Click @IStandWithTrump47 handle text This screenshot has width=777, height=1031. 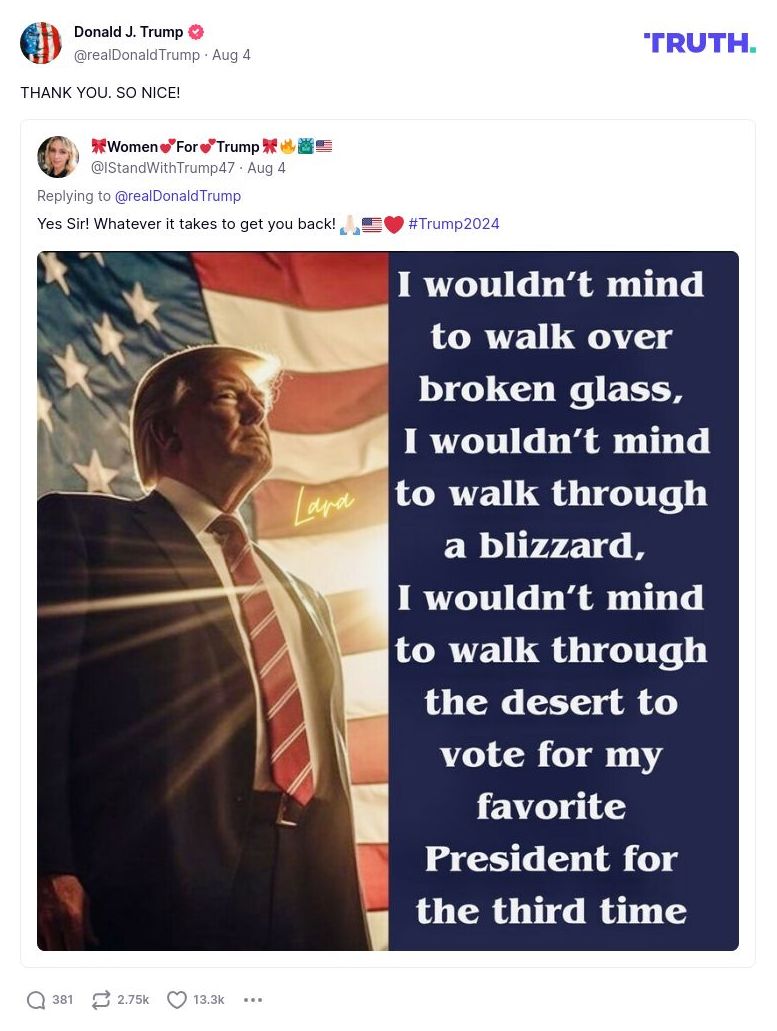click(x=163, y=168)
